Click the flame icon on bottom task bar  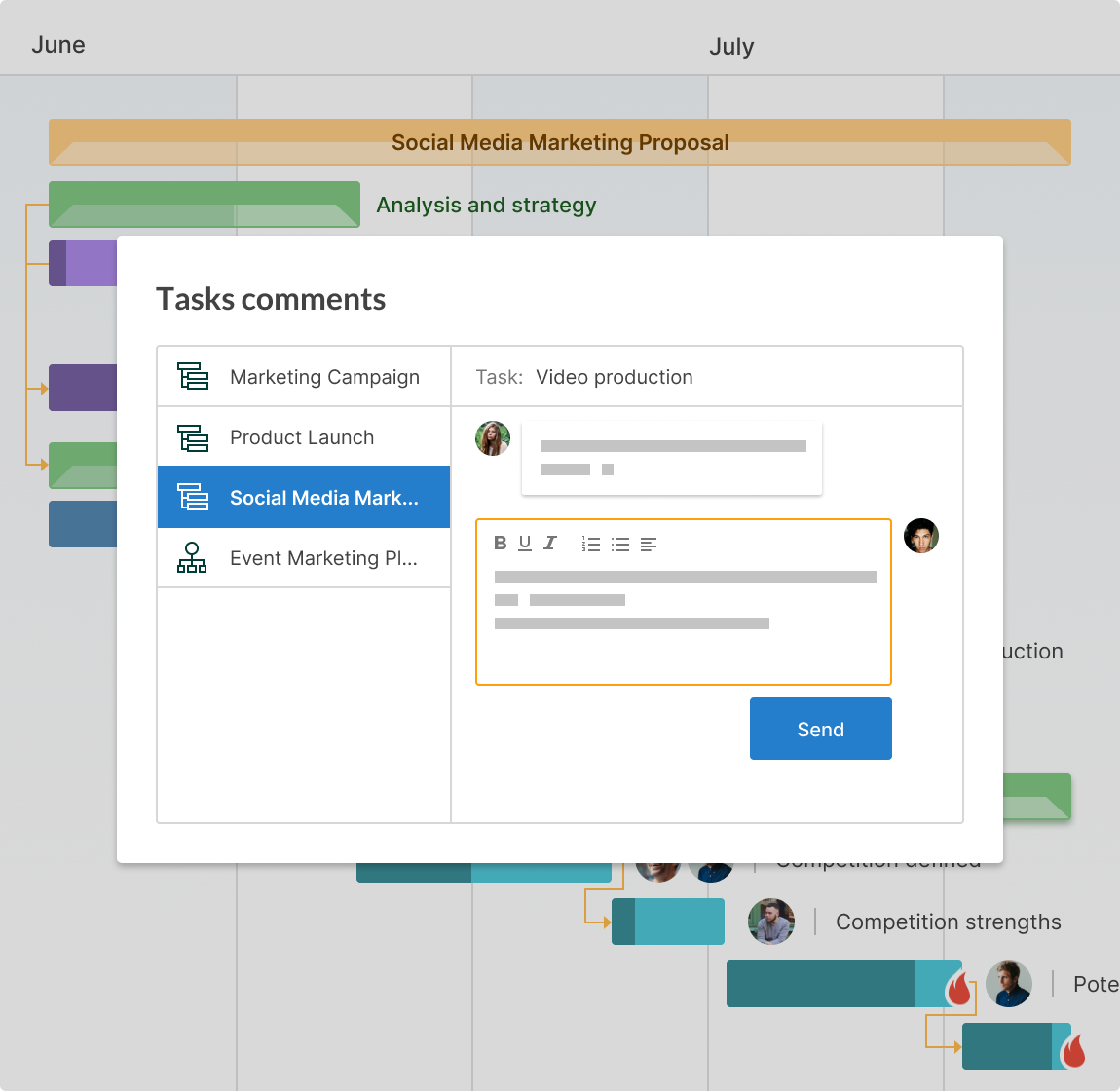(x=1073, y=1050)
